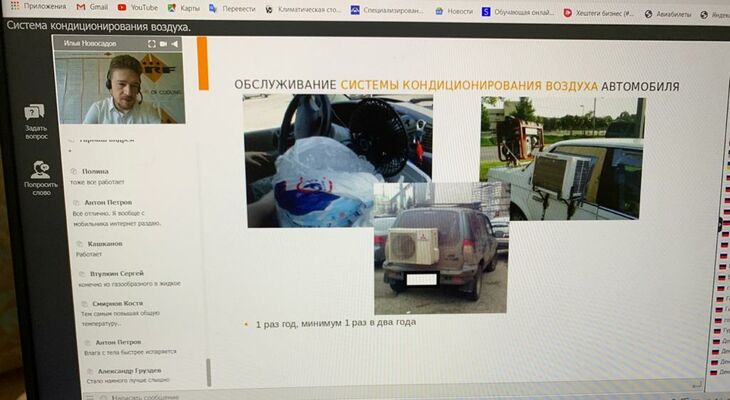This screenshot has height=400, width=730.
Task: Click the chat panel scrollbar handle
Action: [x=209, y=373]
